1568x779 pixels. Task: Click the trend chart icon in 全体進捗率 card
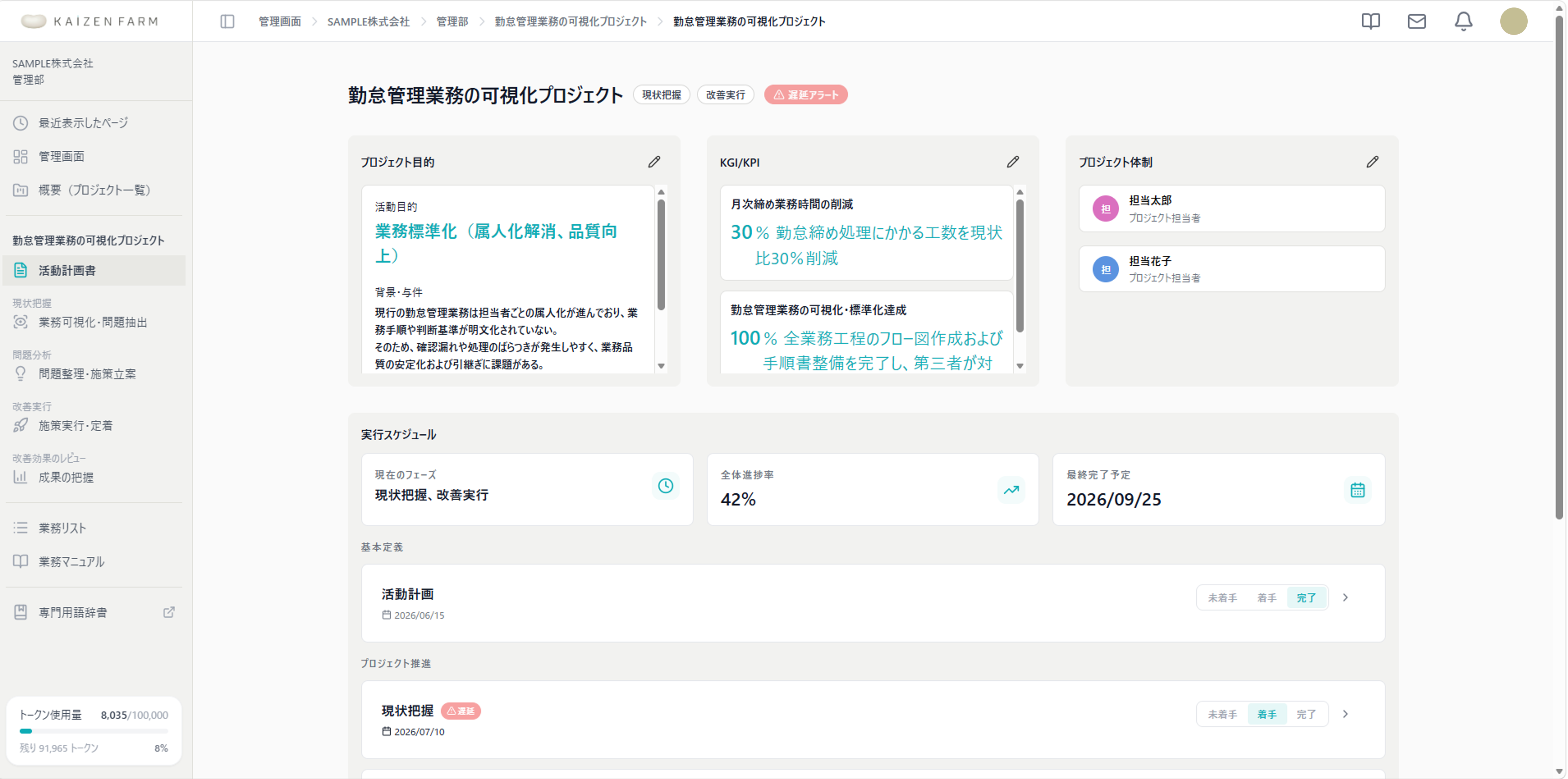(1011, 490)
